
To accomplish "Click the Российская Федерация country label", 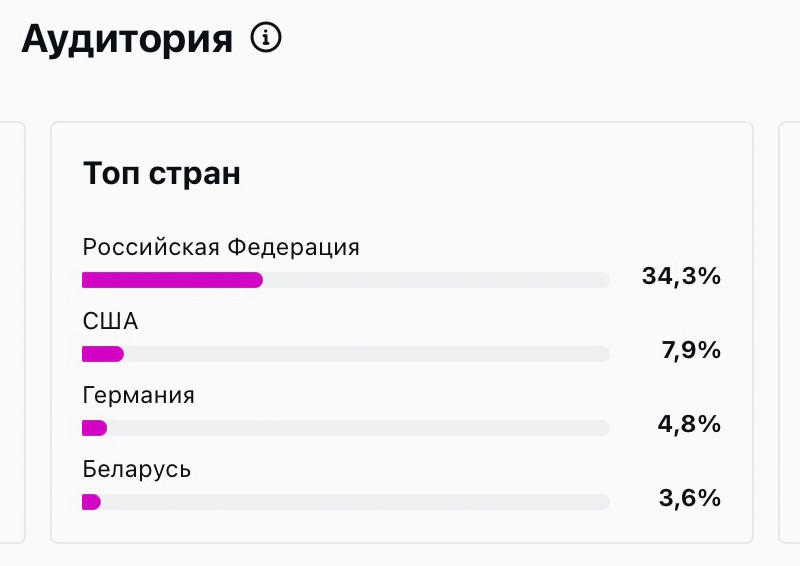I will pos(220,247).
